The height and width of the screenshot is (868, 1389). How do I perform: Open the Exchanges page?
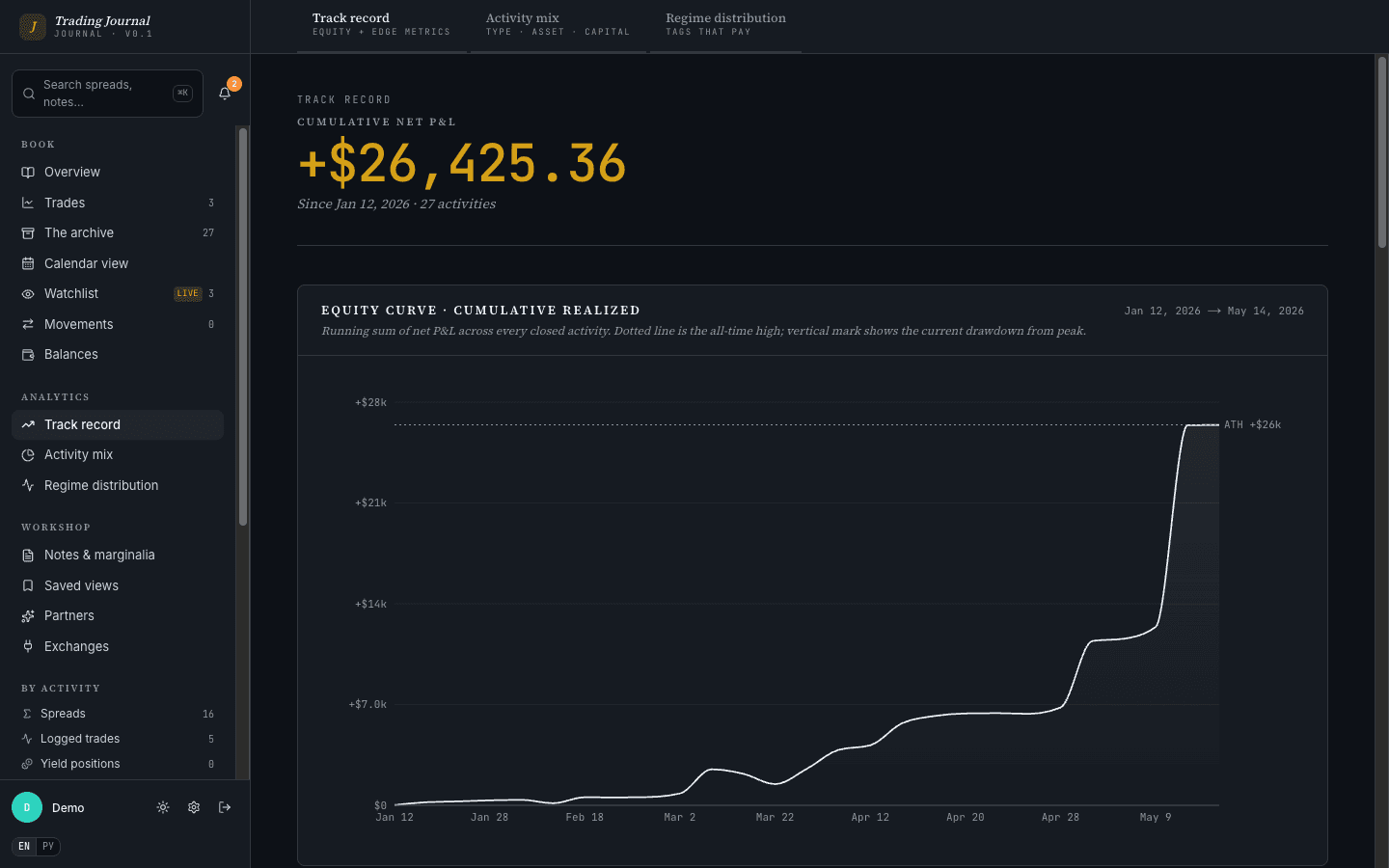pyautogui.click(x=118, y=646)
